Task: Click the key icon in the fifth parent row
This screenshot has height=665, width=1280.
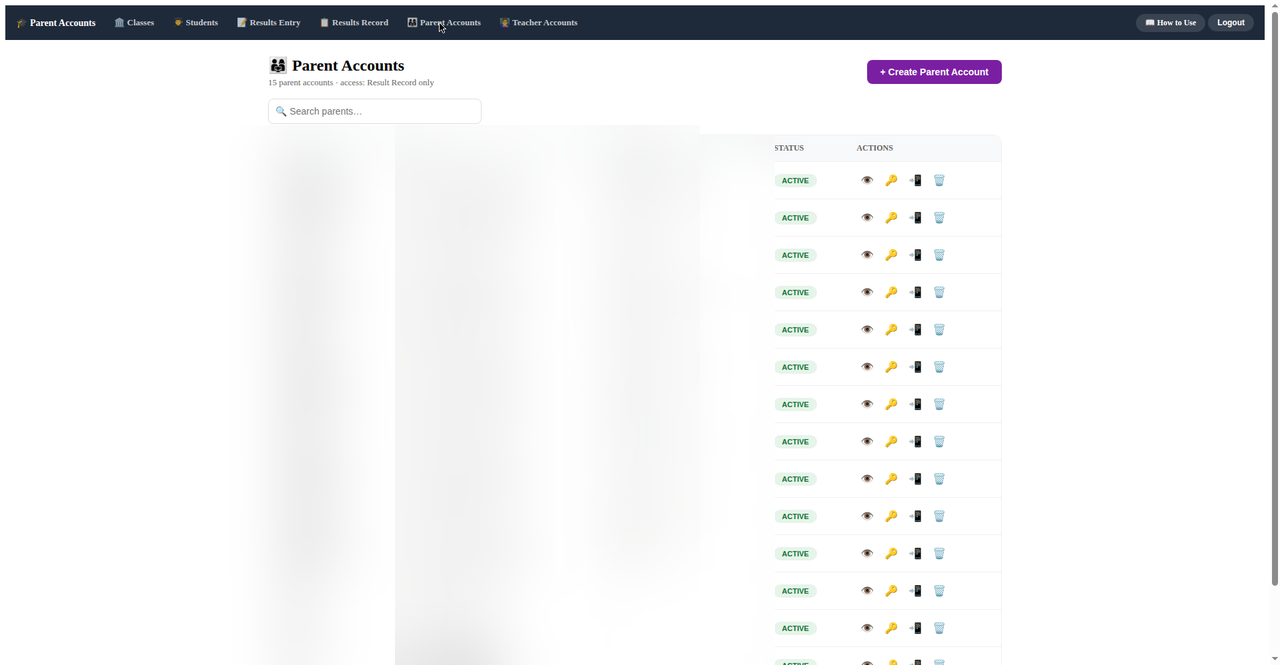Action: click(891, 330)
